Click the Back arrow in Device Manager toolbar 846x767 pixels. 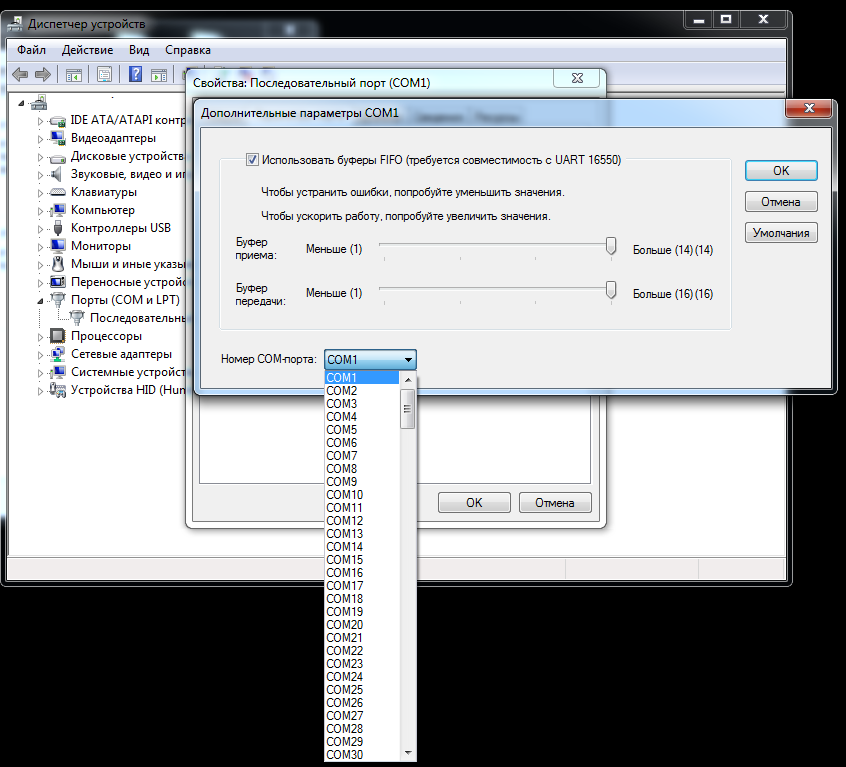[x=20, y=74]
